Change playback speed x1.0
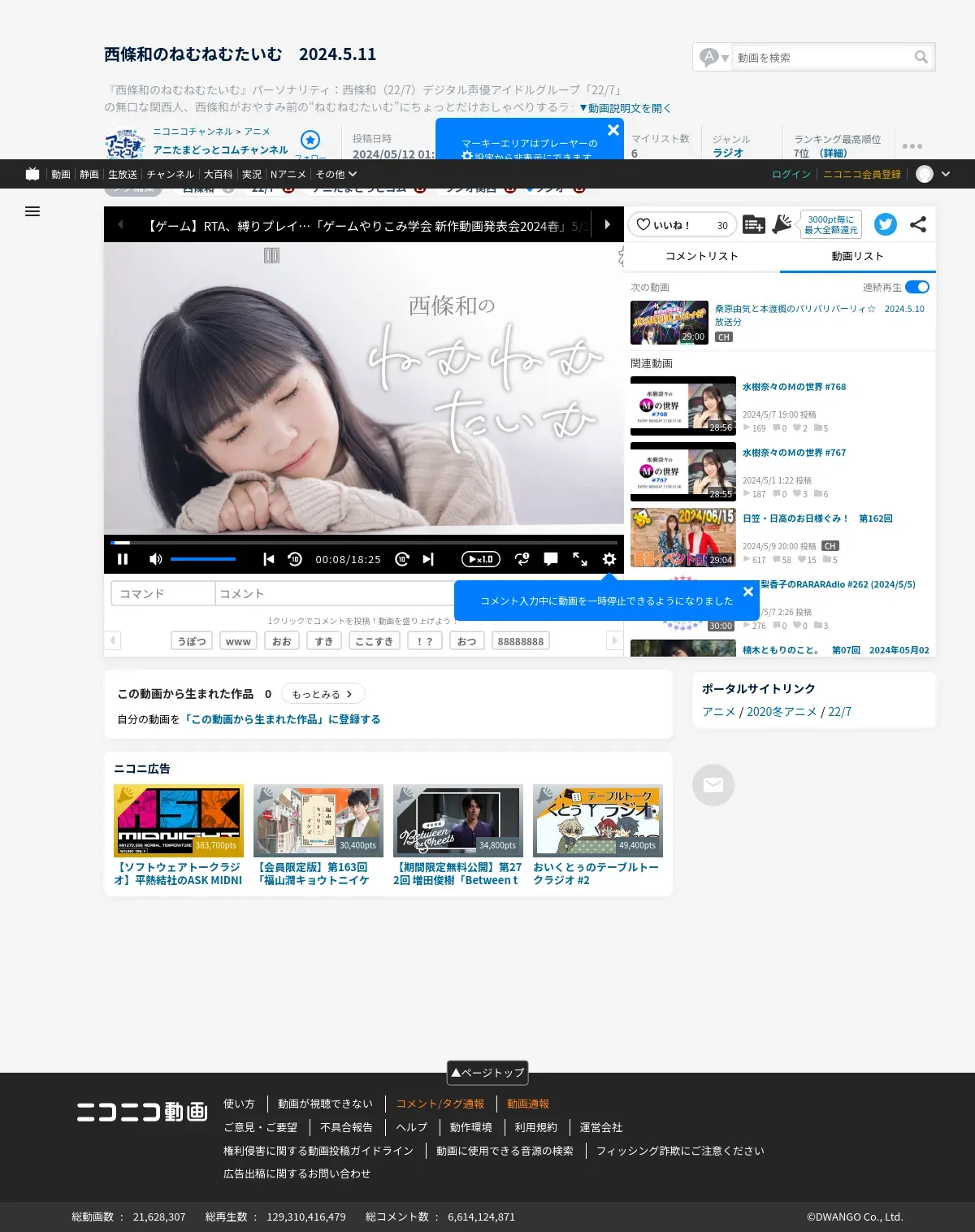 click(480, 559)
